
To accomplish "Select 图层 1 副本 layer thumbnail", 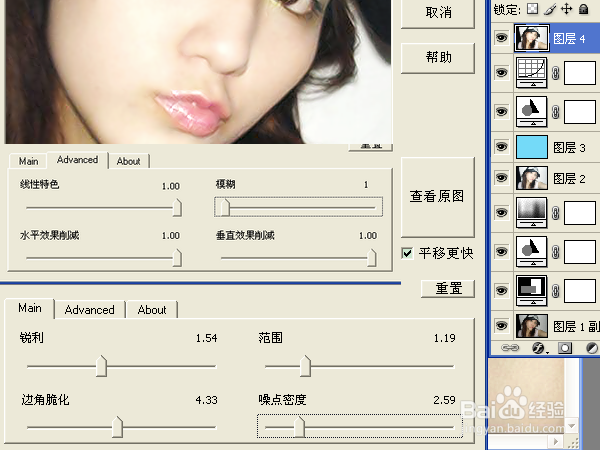I will (x=532, y=326).
